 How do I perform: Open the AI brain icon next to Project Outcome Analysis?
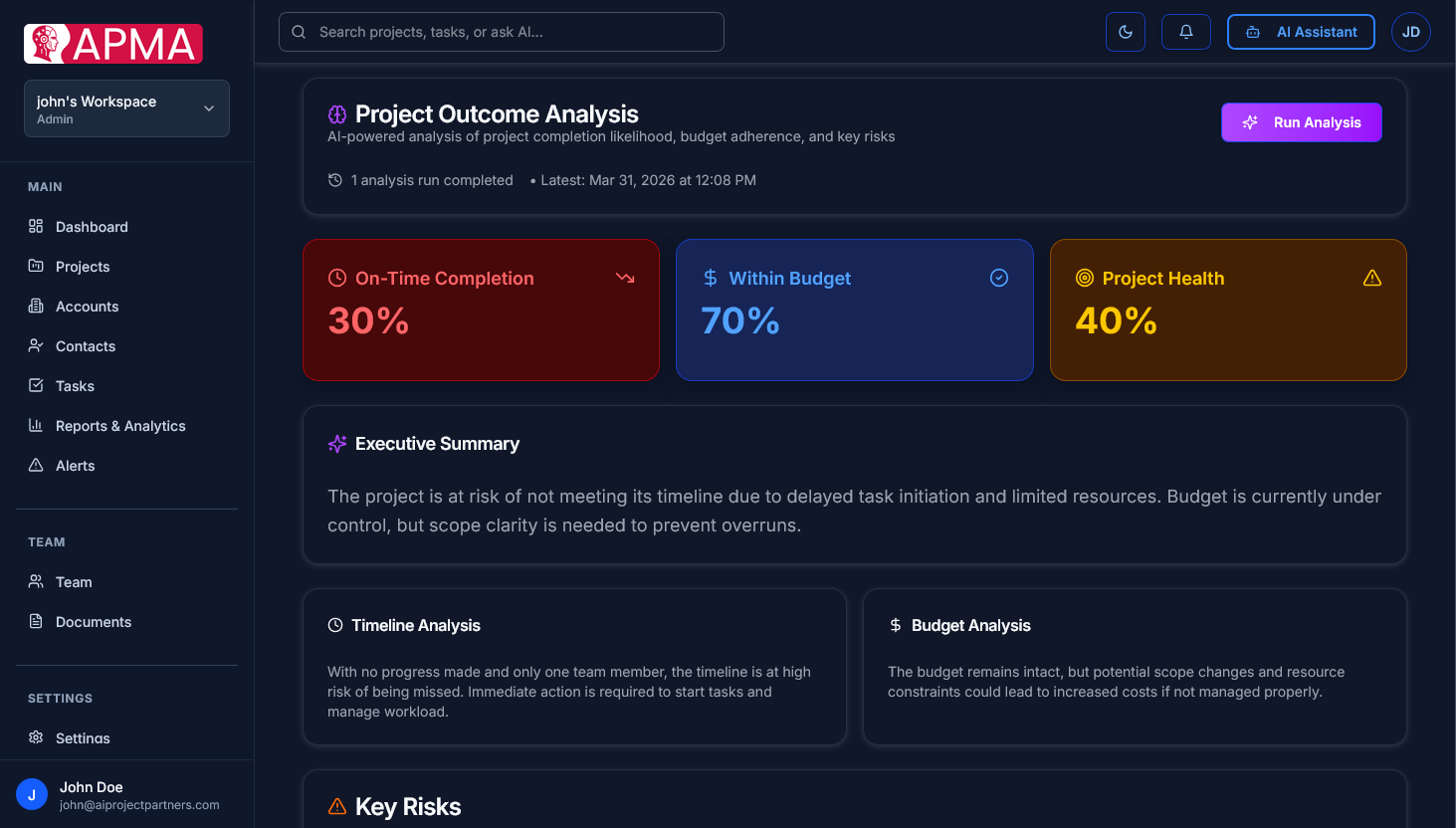335,113
